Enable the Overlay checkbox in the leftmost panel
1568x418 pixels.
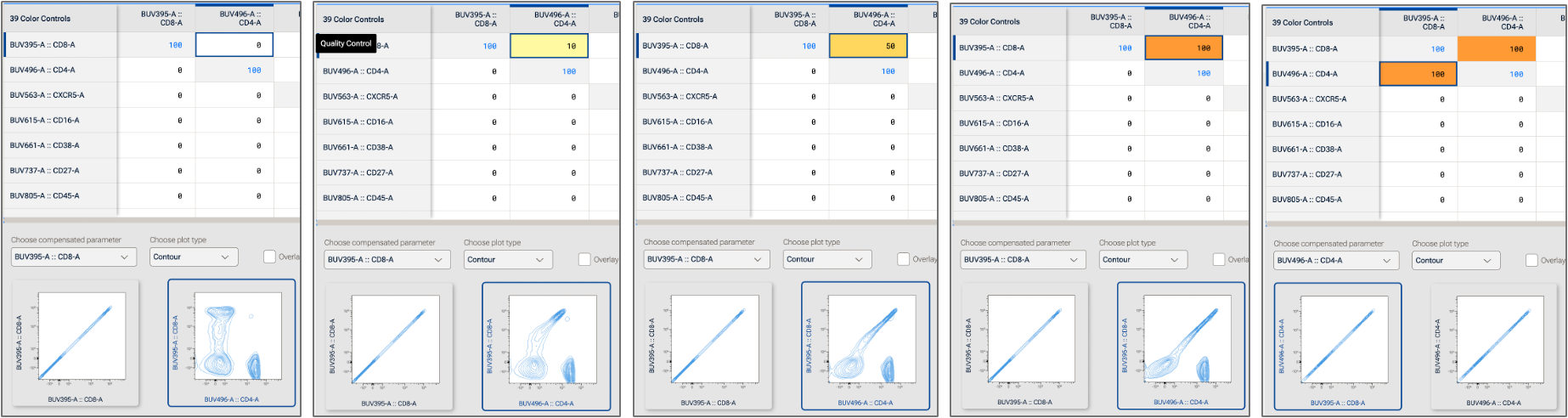(269, 257)
